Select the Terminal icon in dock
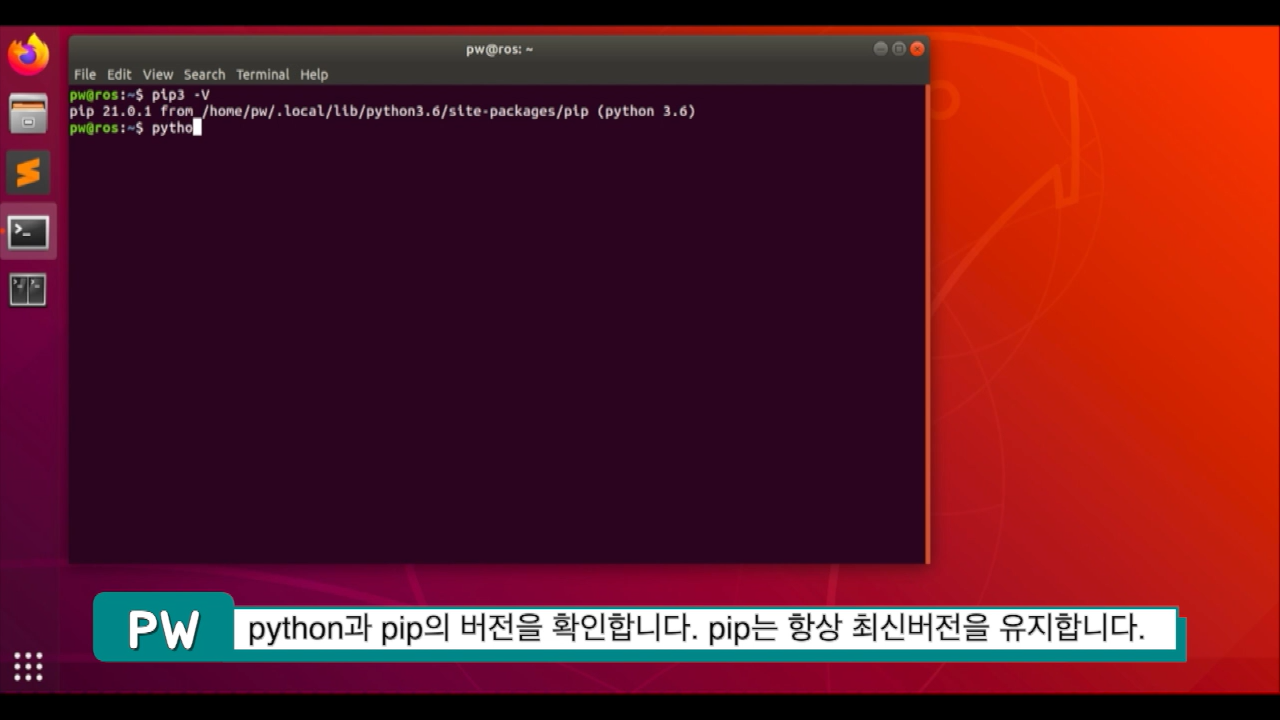Screen dimensions: 1280x720 [x=28, y=232]
